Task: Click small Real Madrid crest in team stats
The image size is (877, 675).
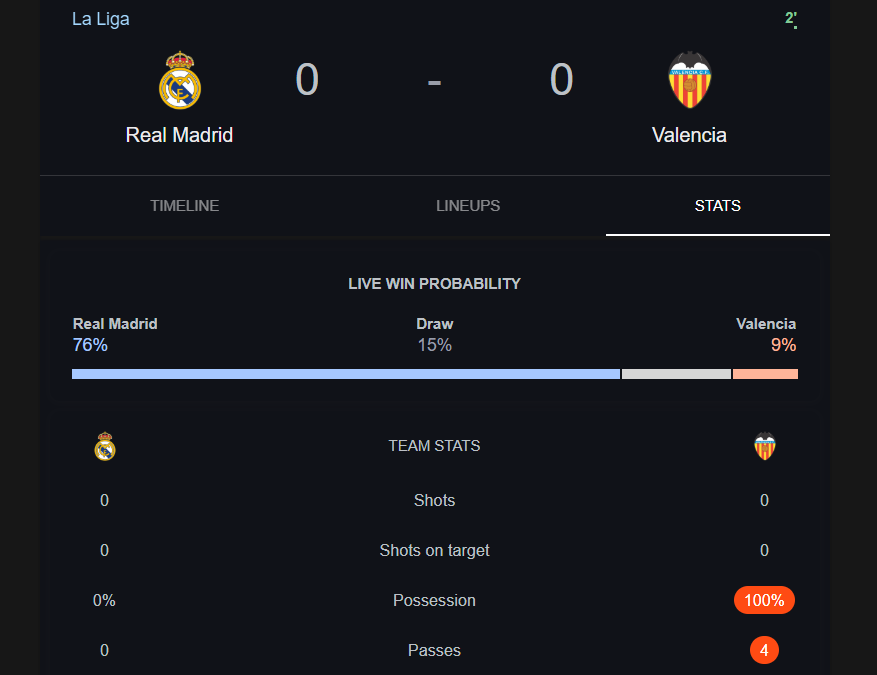Action: 105,446
